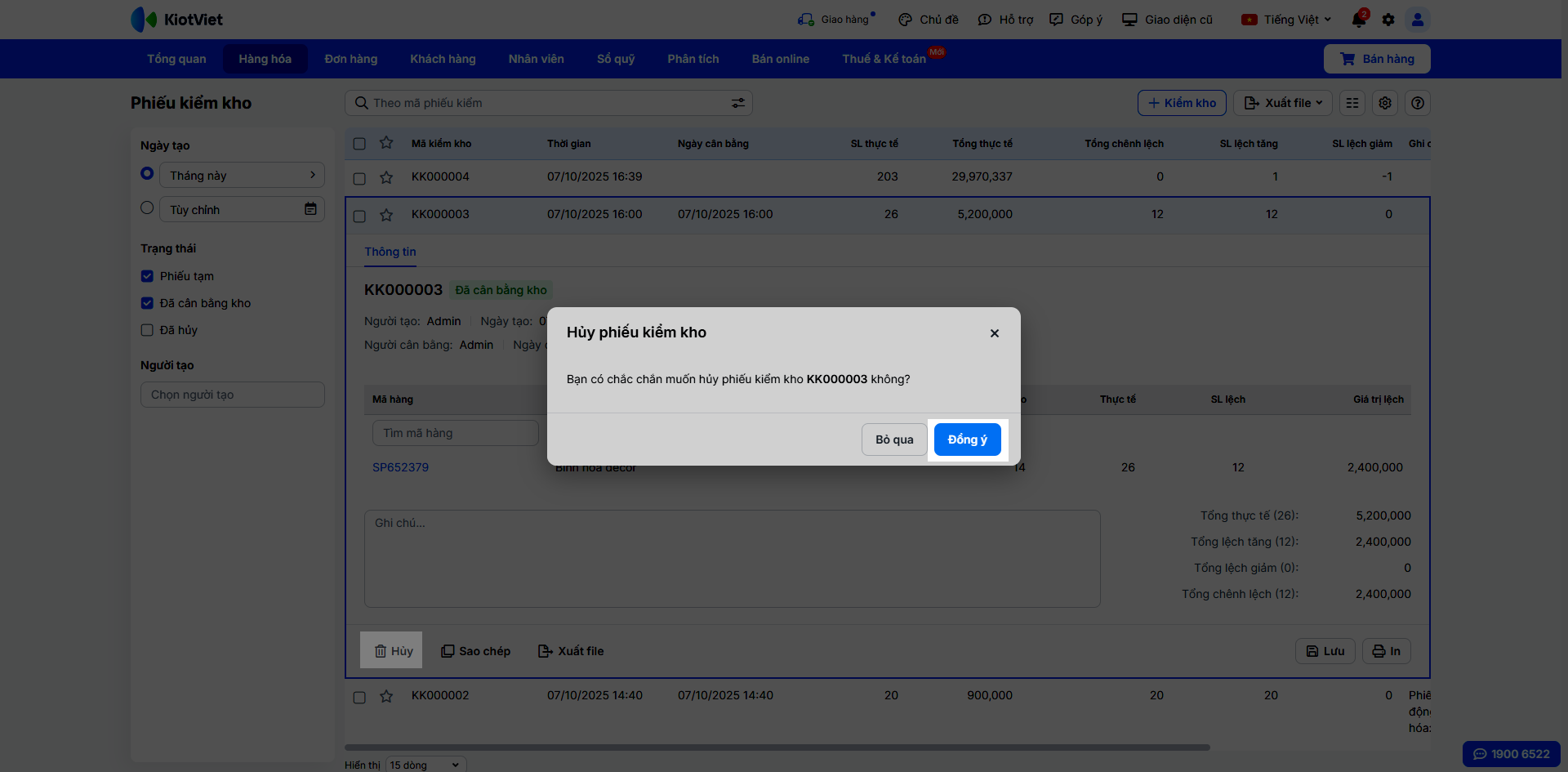This screenshot has width=1568, height=772.
Task: Open Tùy chỉnh calendar date picker
Action: [x=310, y=209]
